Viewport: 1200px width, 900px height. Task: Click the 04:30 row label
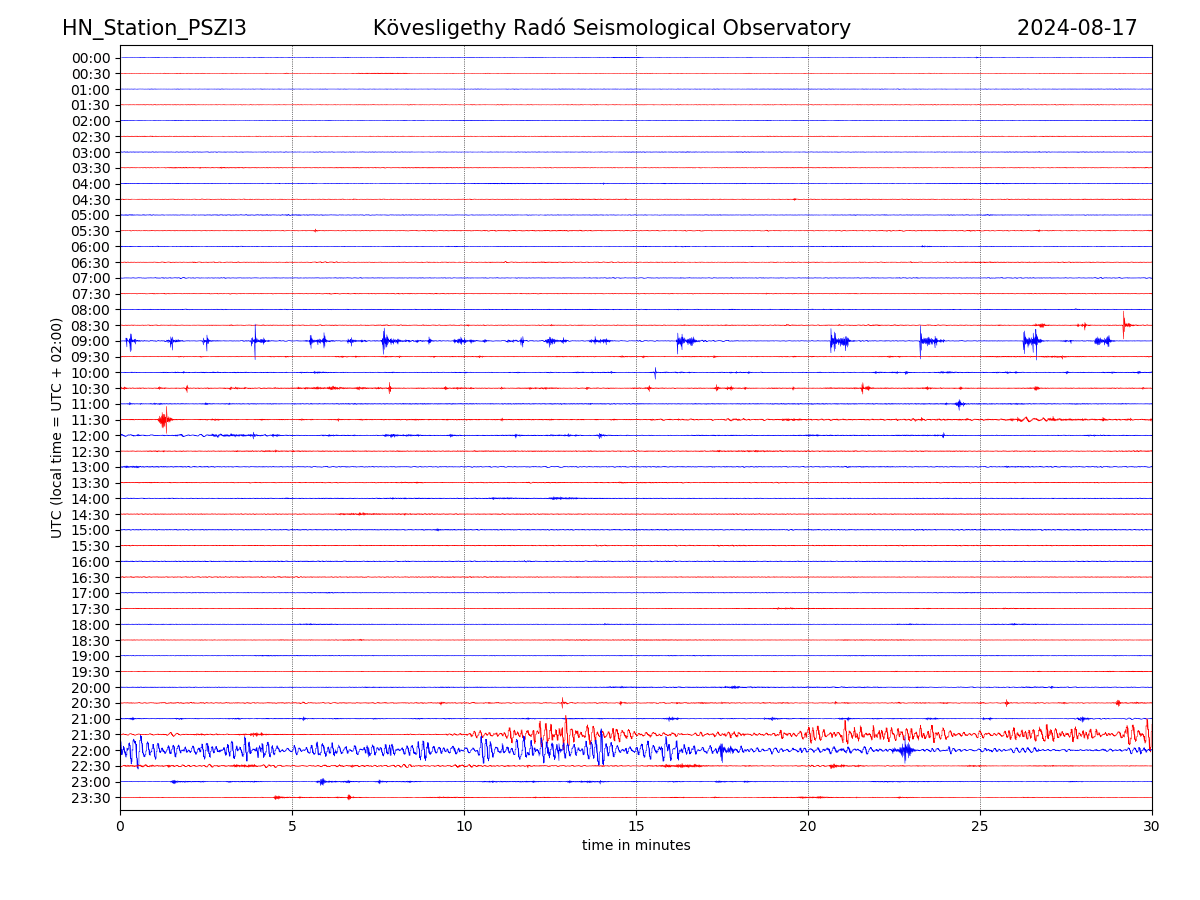coord(91,199)
